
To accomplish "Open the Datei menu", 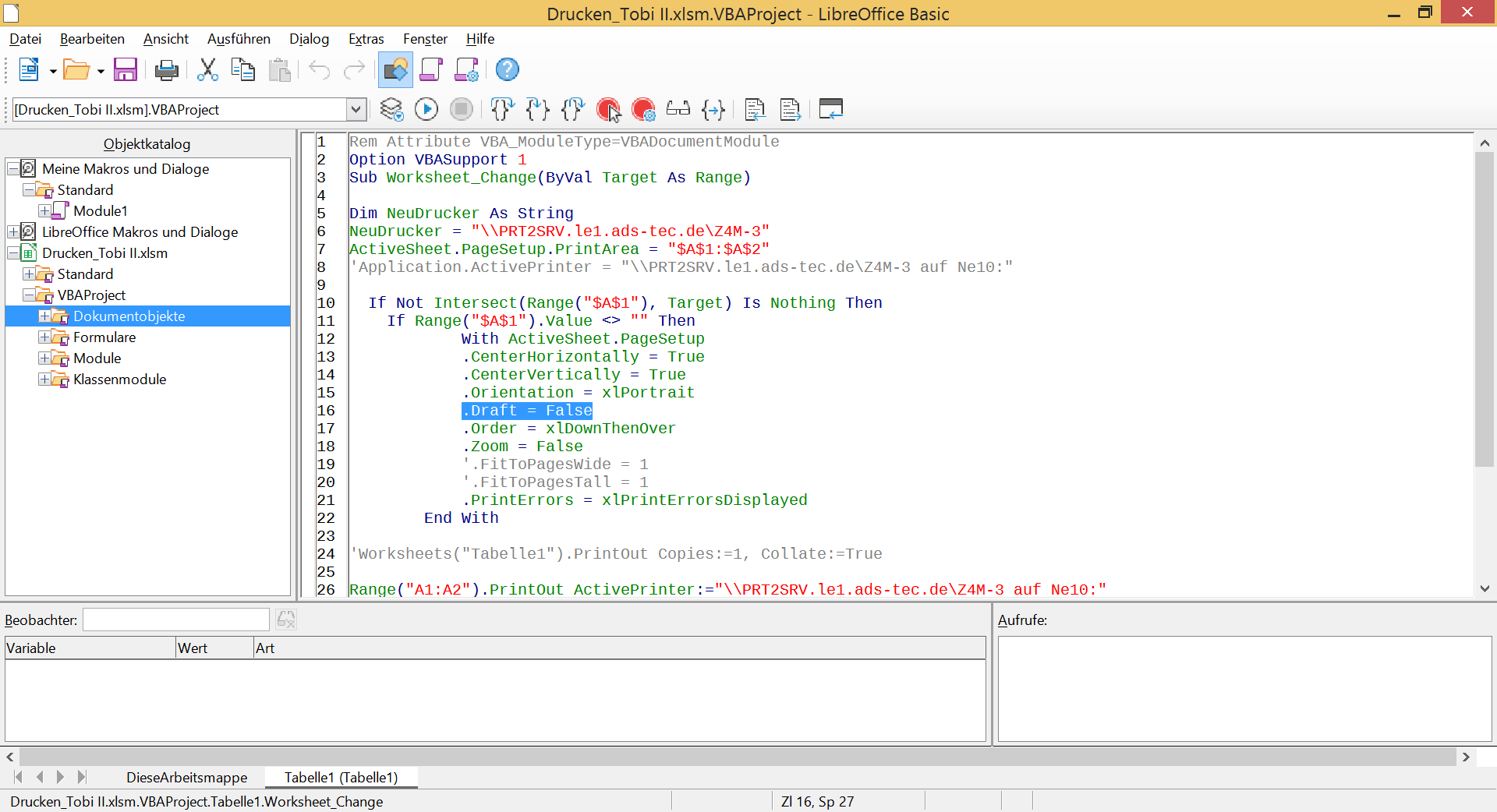I will coord(26,39).
